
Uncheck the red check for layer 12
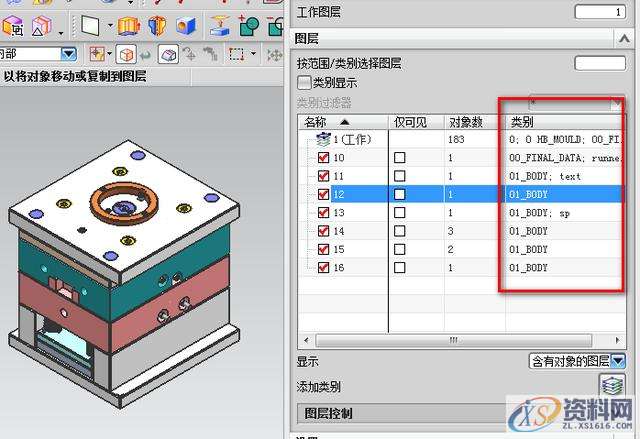tap(323, 194)
